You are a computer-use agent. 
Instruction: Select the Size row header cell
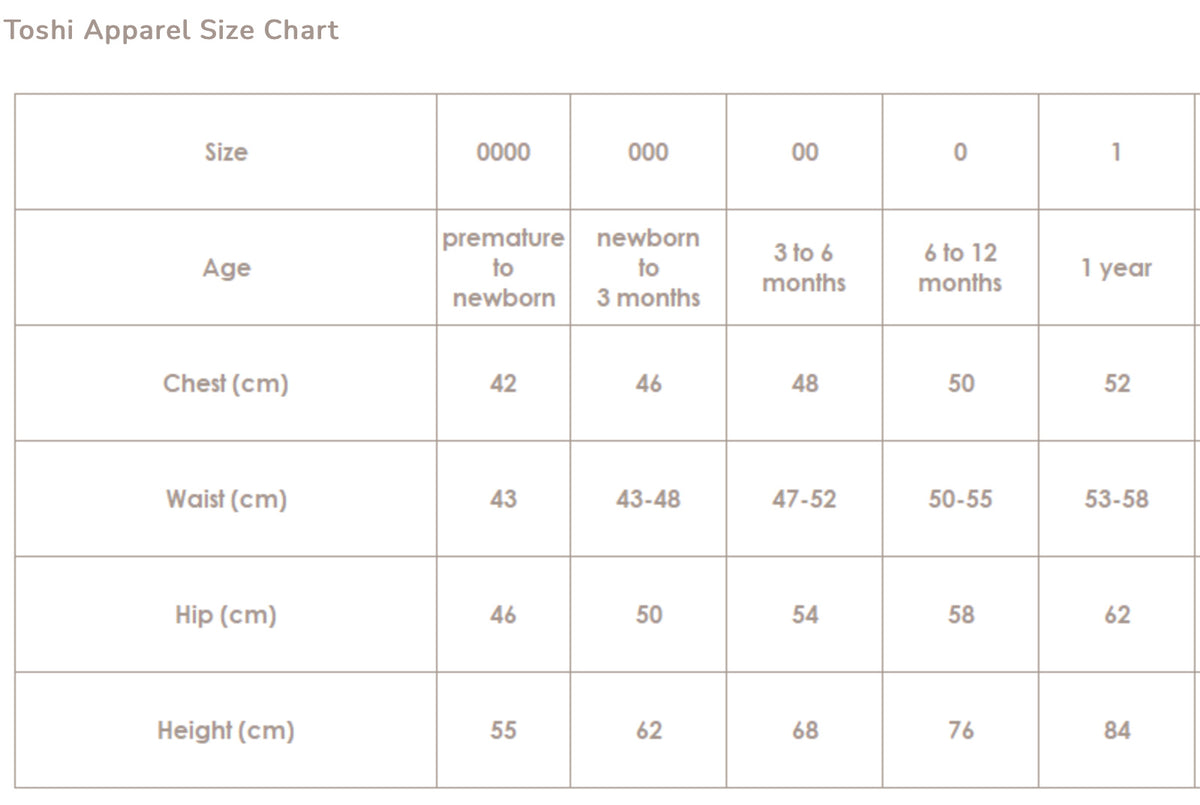point(226,152)
